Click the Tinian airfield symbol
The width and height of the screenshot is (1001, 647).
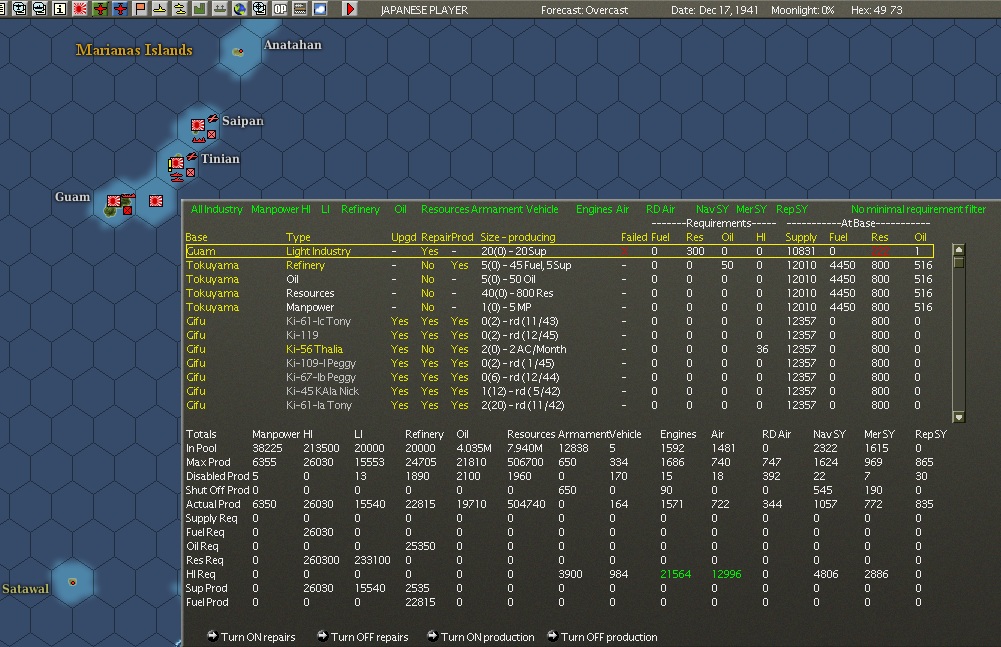click(192, 157)
